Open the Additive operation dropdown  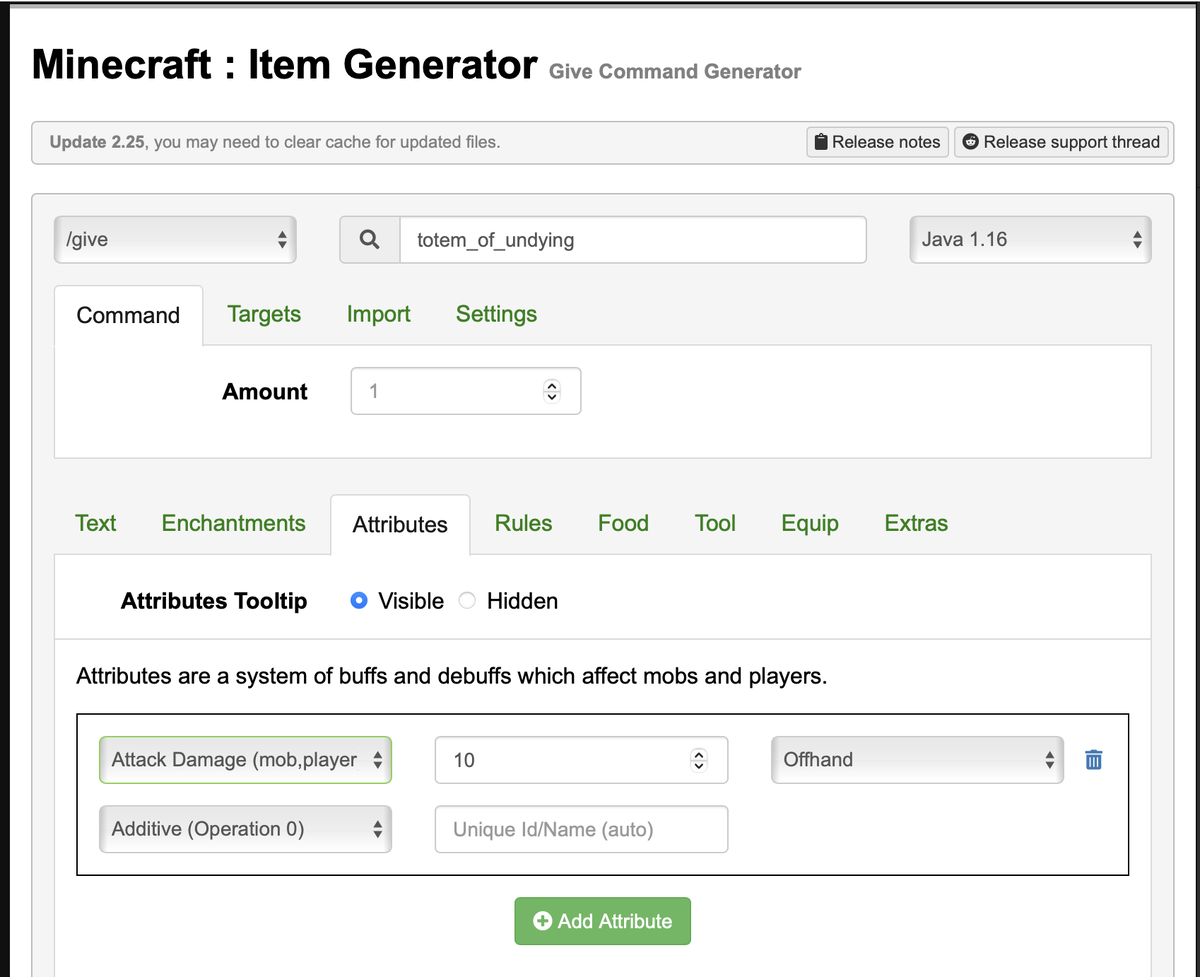(245, 829)
